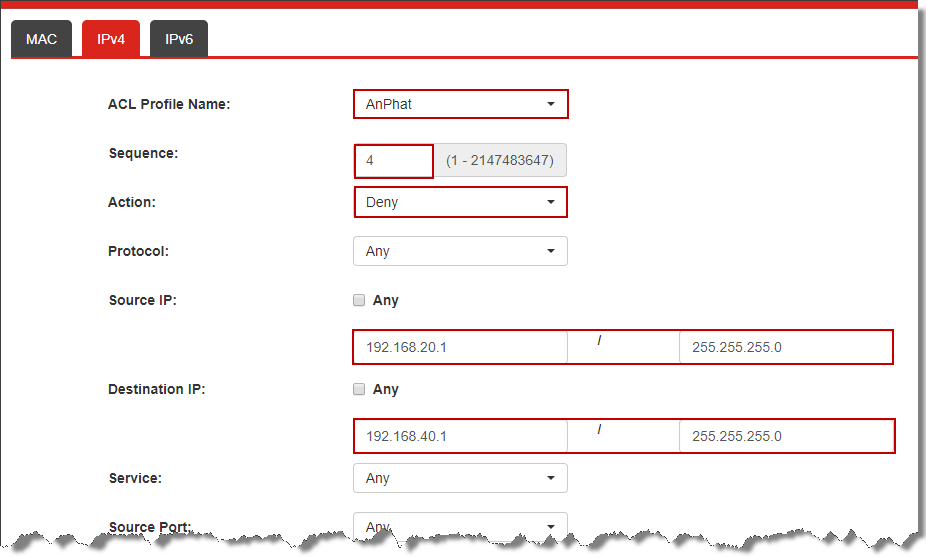Screen dimensions: 926x558
Task: Open the Service dropdown
Action: 461,478
